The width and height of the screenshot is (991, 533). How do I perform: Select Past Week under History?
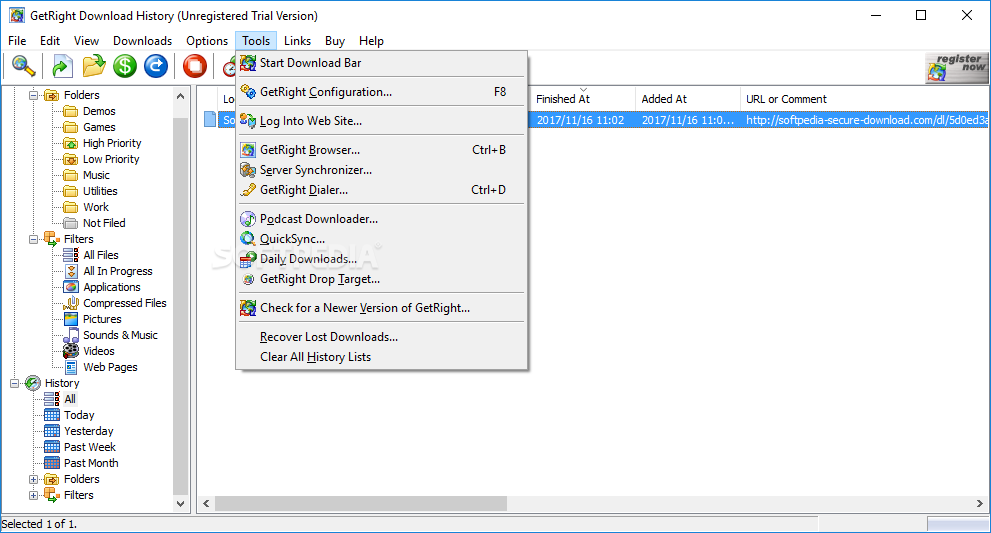pyautogui.click(x=90, y=447)
